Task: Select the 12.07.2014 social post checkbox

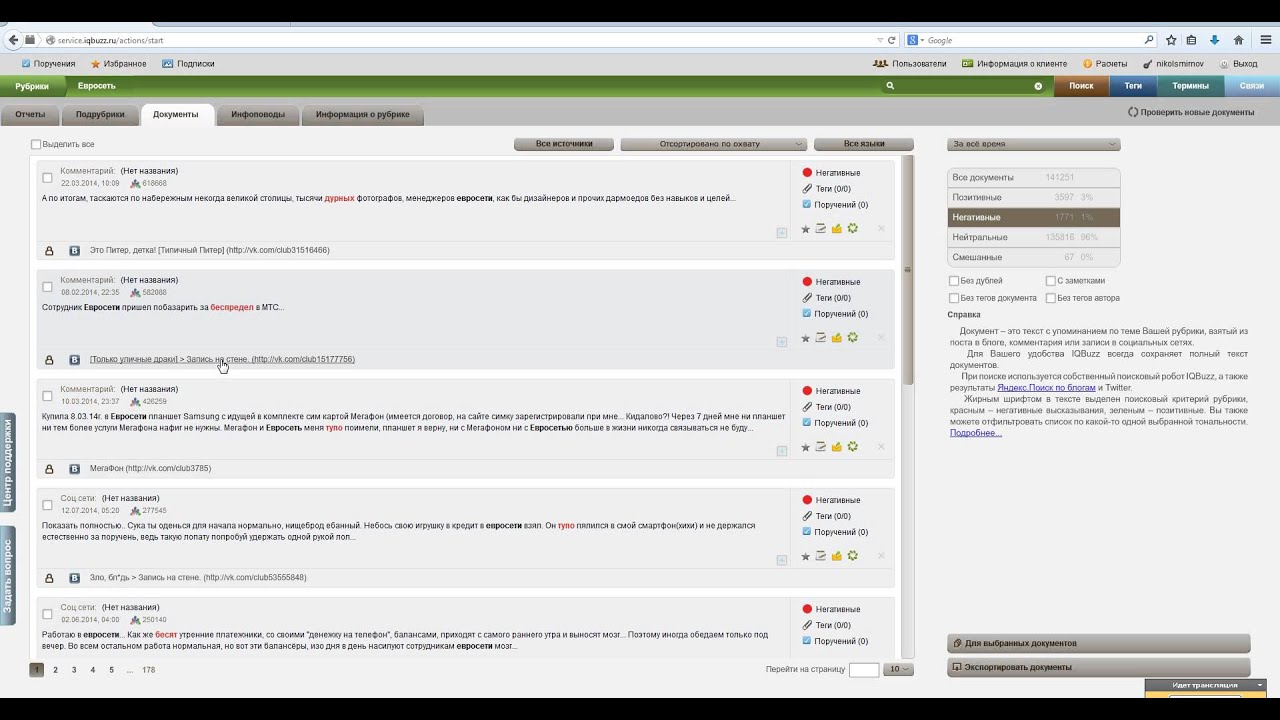Action: coord(47,505)
